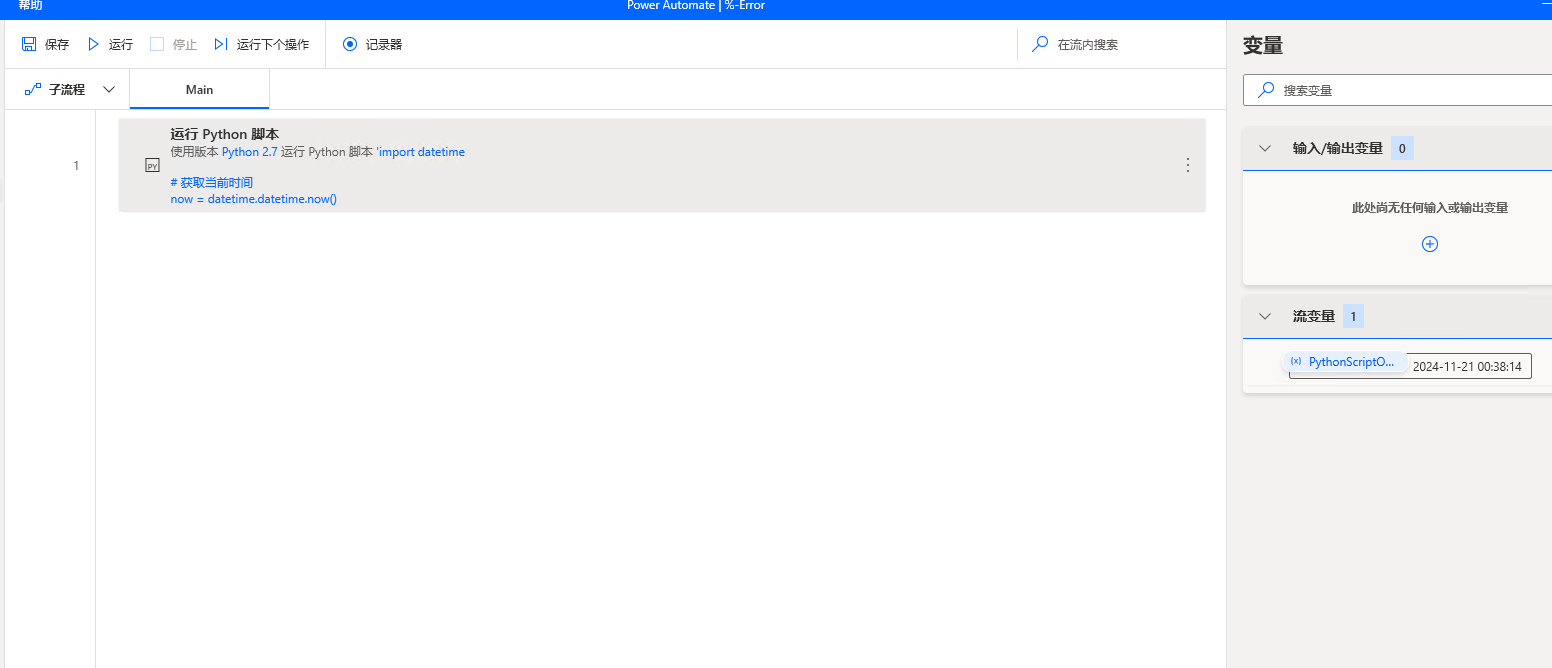Screen dimensions: 1552x668
Task: Click the flow variables count badge 1
Action: pyautogui.click(x=1353, y=316)
